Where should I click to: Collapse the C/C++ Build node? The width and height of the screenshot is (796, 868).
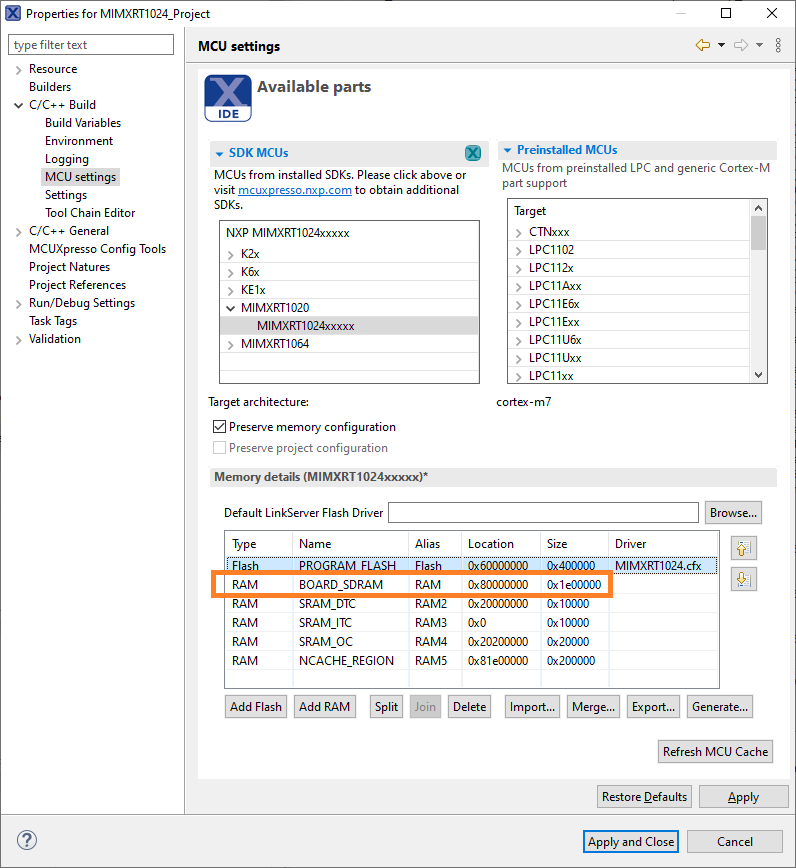coord(18,105)
